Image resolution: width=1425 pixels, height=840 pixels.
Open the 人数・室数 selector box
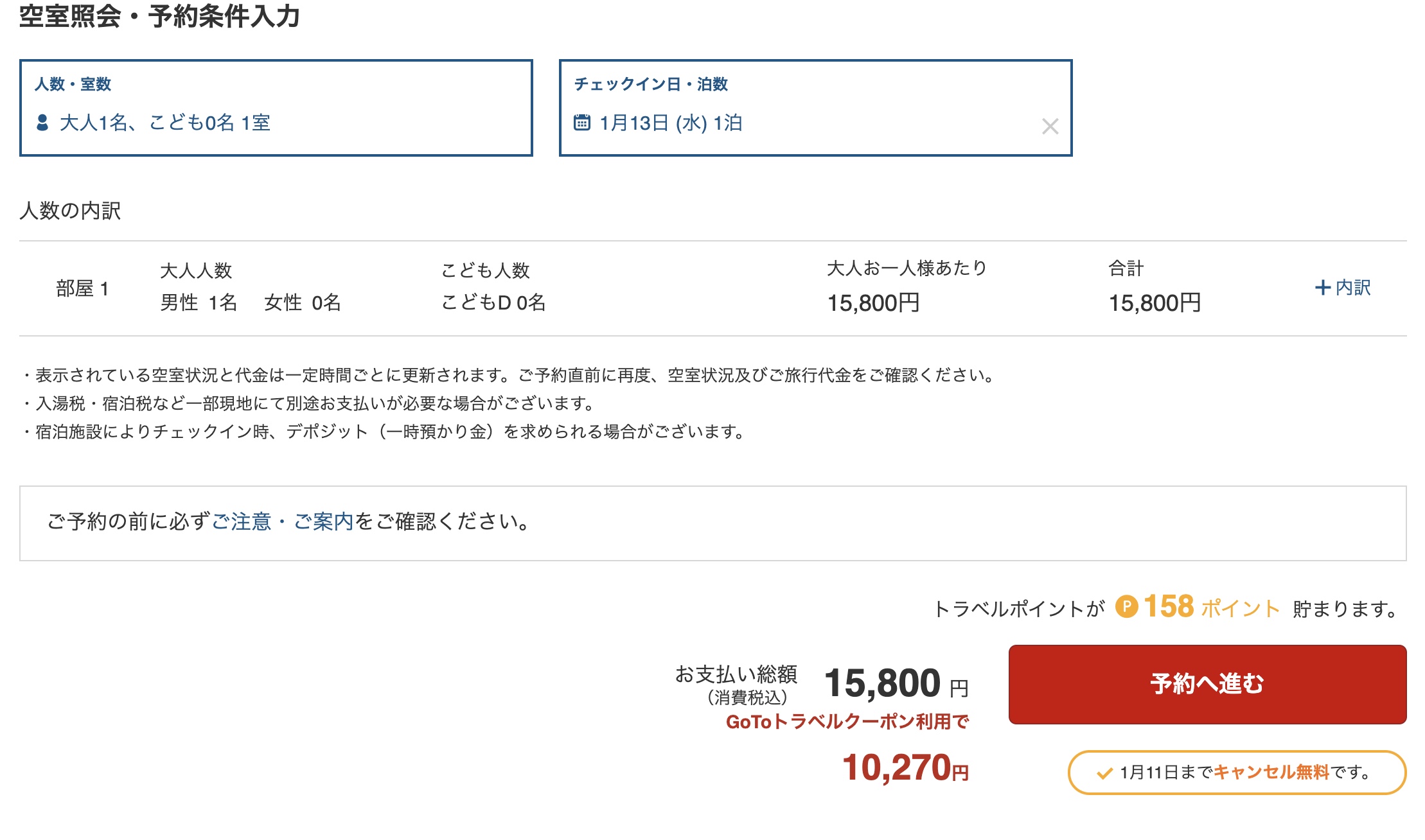tap(276, 108)
